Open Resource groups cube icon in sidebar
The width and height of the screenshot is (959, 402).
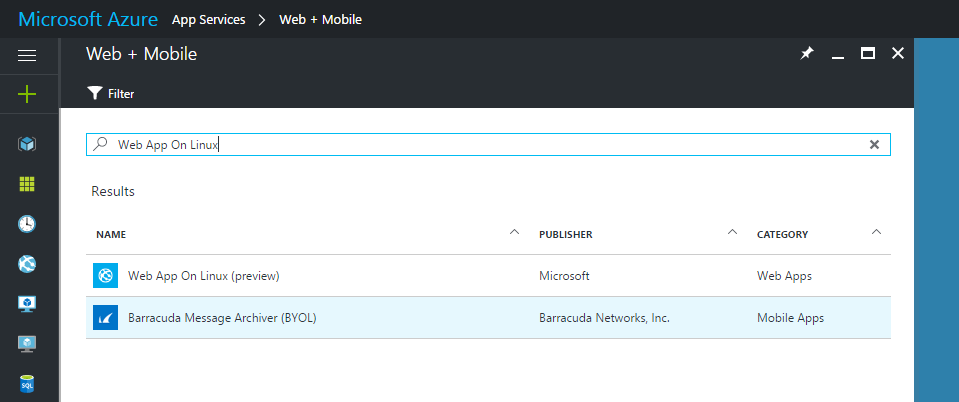point(27,144)
